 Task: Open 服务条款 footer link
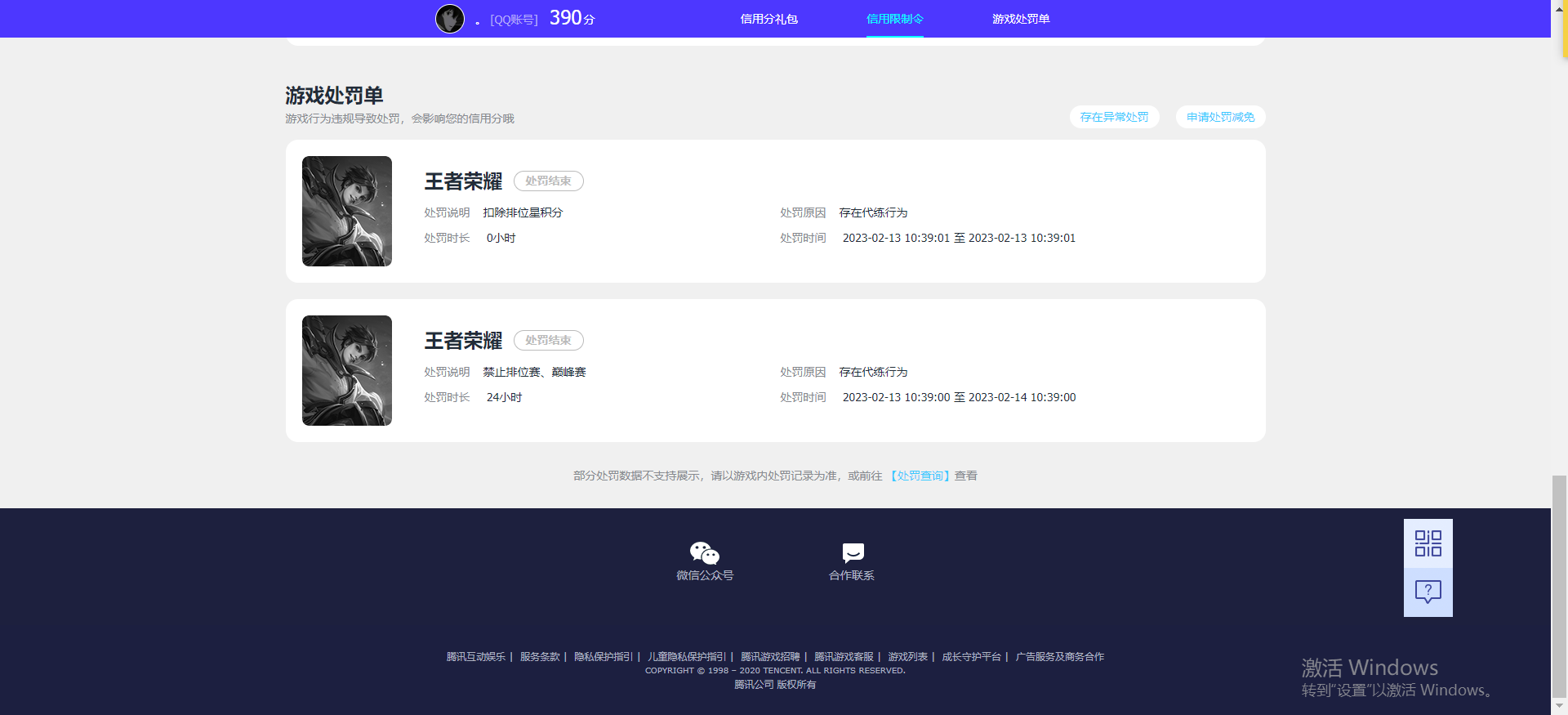540,657
